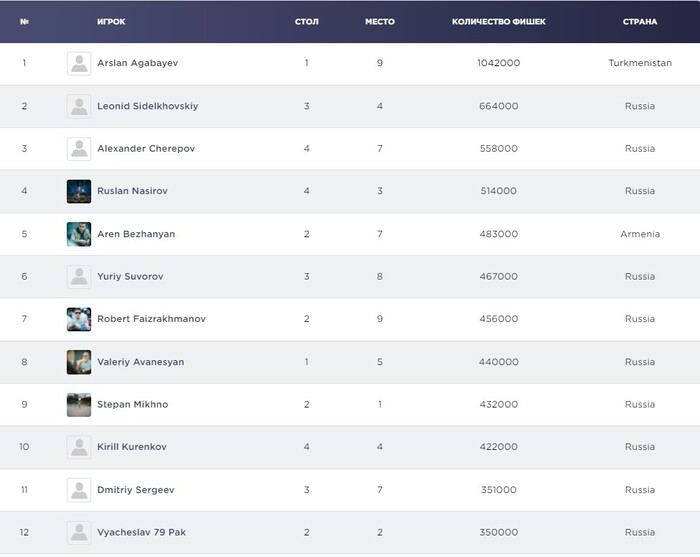
Task: Sort table by СТРАНА column header
Action: coord(640,21)
